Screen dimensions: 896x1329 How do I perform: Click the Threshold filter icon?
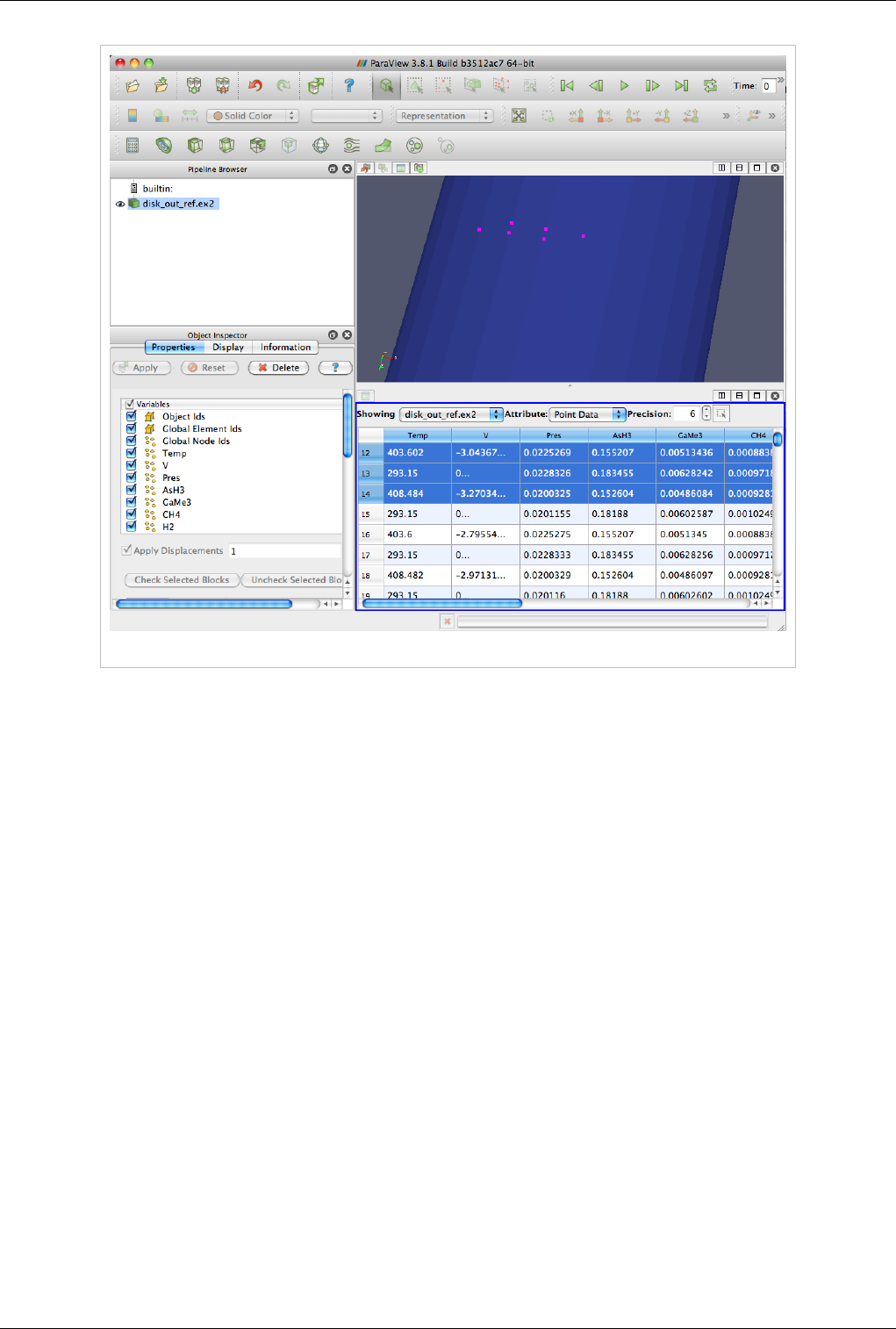(x=257, y=146)
